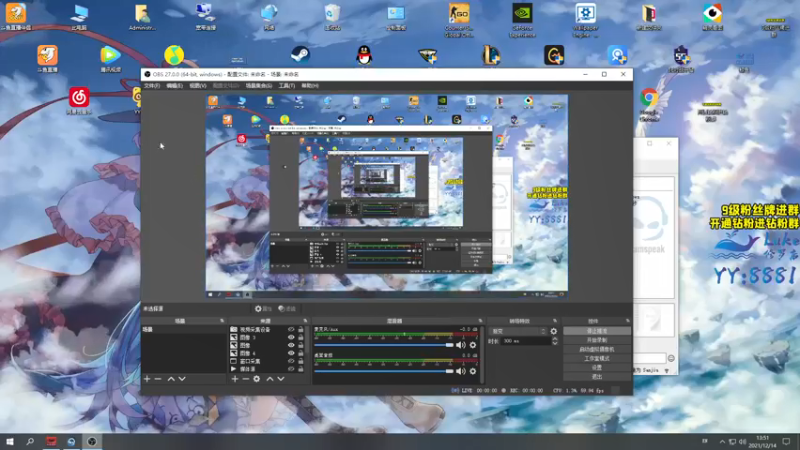Open the transition type dropdown (渐变)
800x450 pixels.
[518, 331]
